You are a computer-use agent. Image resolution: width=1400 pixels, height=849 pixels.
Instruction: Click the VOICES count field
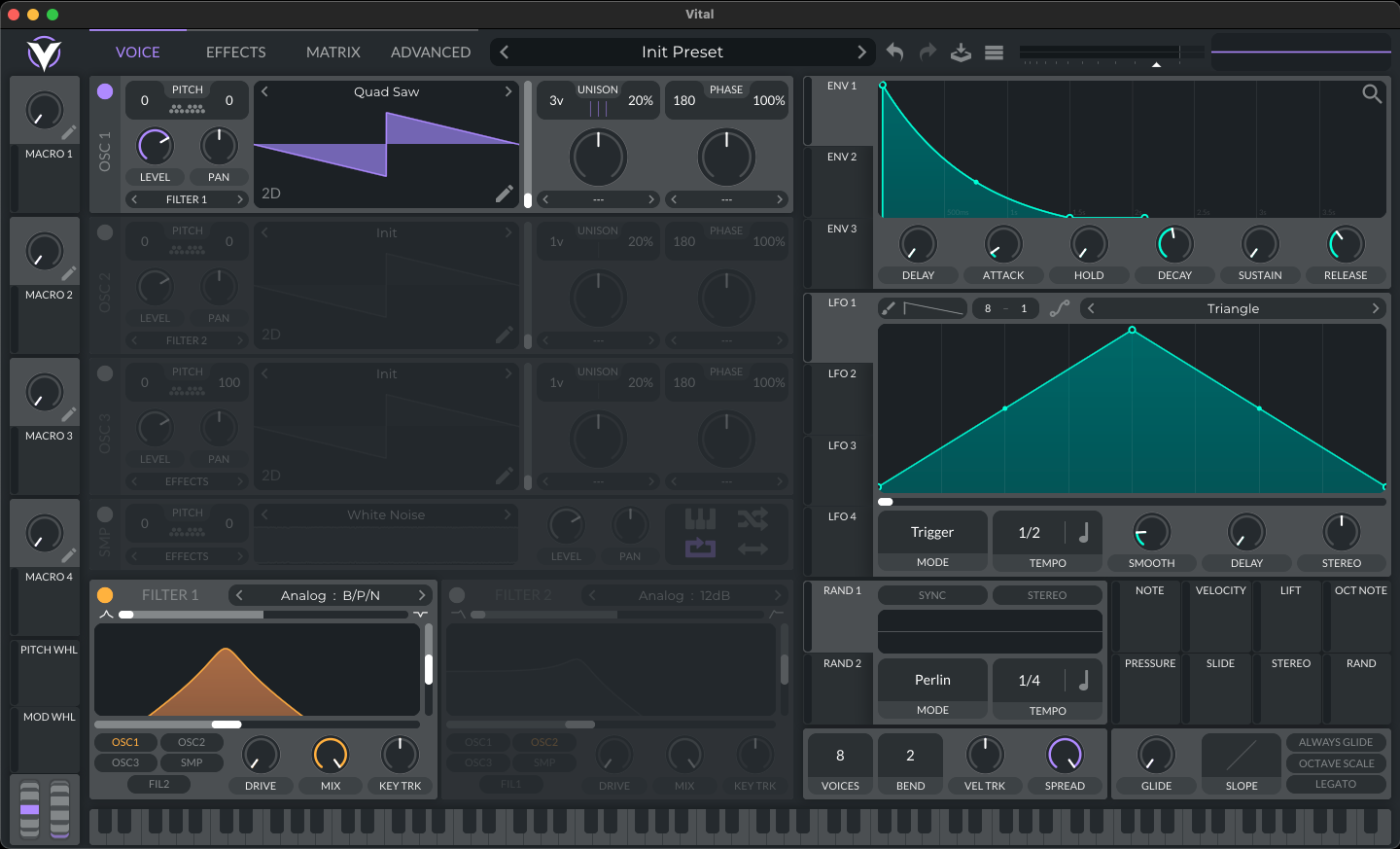click(840, 756)
